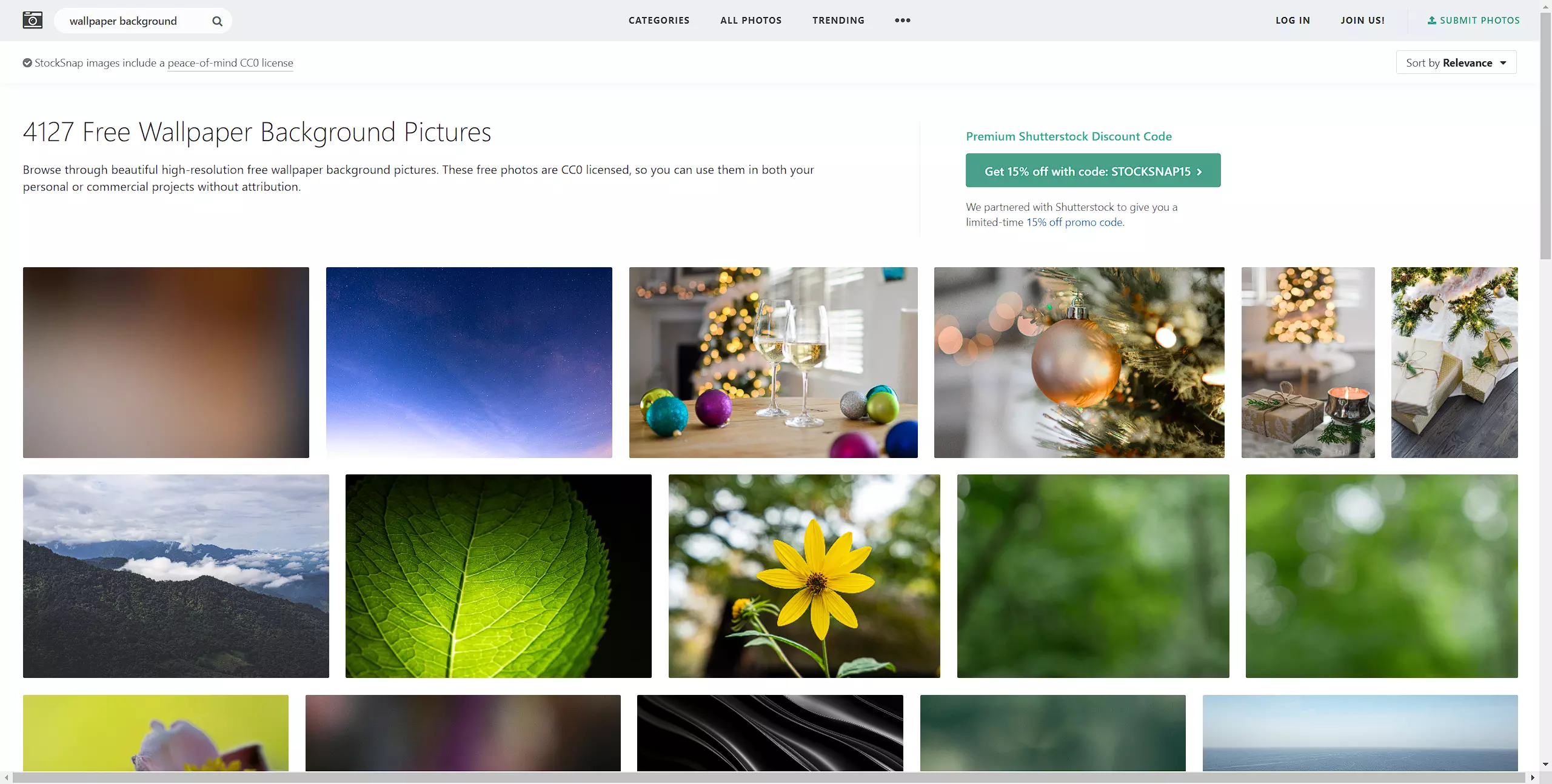Click into the wallpaper background search field
Screen dimensions: 1552x784
tap(136, 21)
